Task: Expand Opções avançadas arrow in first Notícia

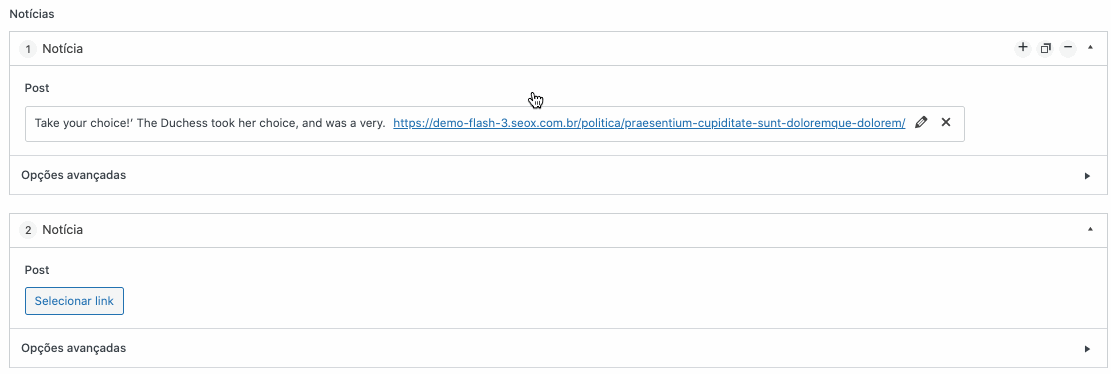Action: pos(1088,176)
